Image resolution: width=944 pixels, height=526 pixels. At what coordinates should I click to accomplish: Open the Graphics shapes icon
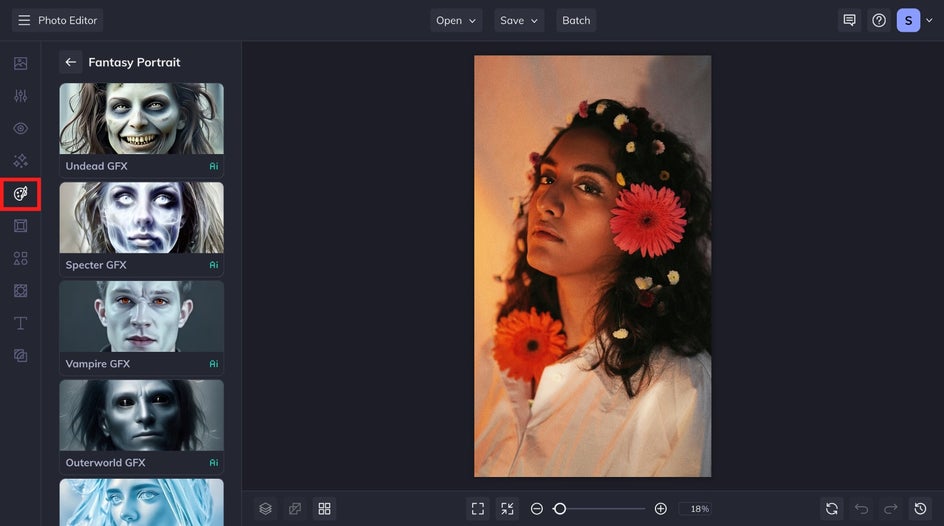(x=20, y=258)
